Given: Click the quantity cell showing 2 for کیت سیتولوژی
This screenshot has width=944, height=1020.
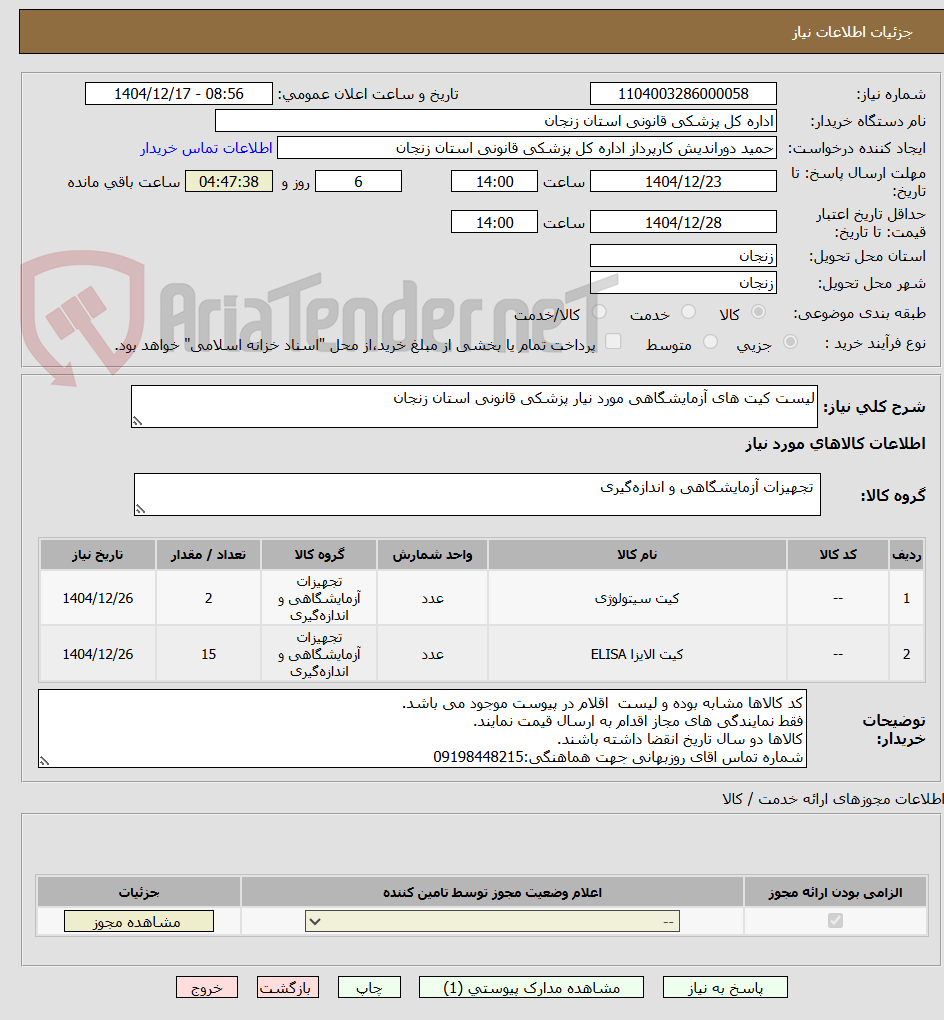Looking at the screenshot, I should click(208, 598).
